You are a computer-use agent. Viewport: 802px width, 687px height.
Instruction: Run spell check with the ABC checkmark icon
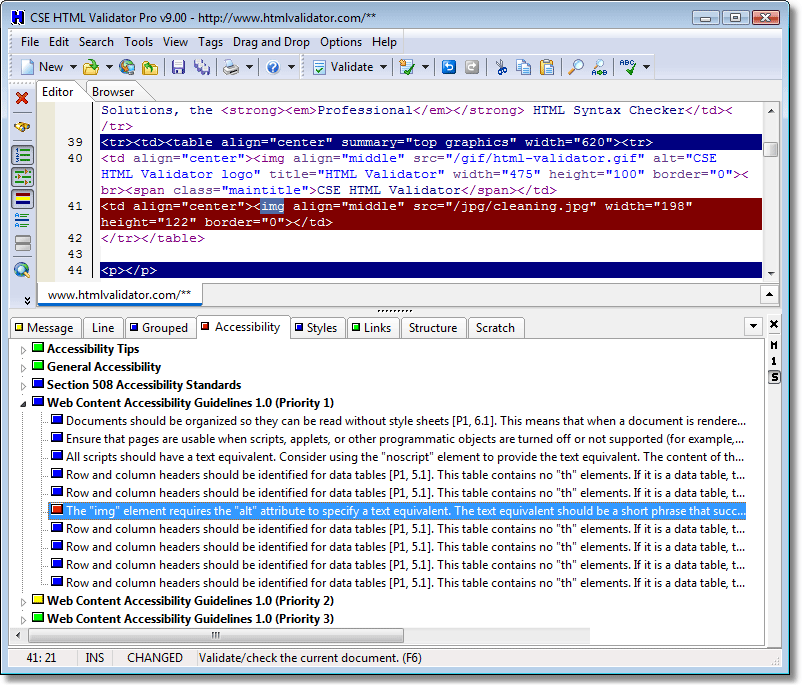[x=628, y=67]
